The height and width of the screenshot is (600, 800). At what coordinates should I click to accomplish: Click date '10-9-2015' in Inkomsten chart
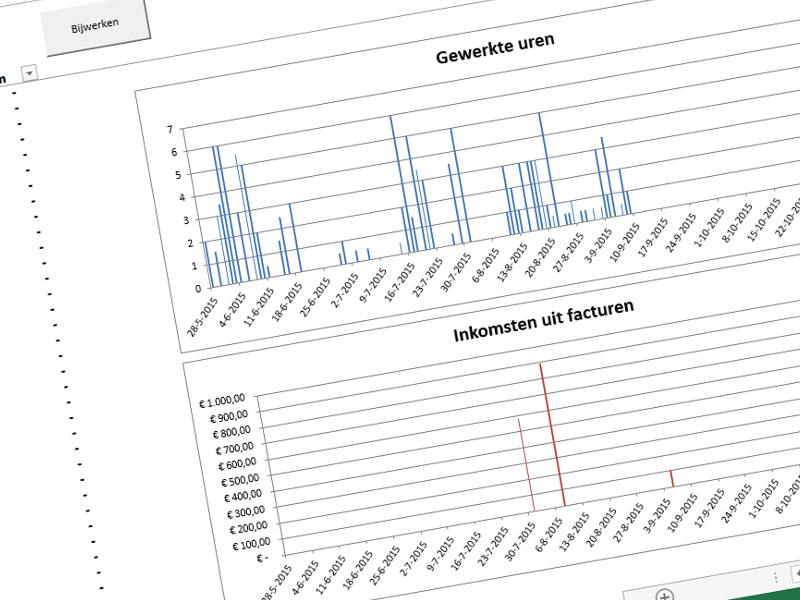tap(683, 513)
